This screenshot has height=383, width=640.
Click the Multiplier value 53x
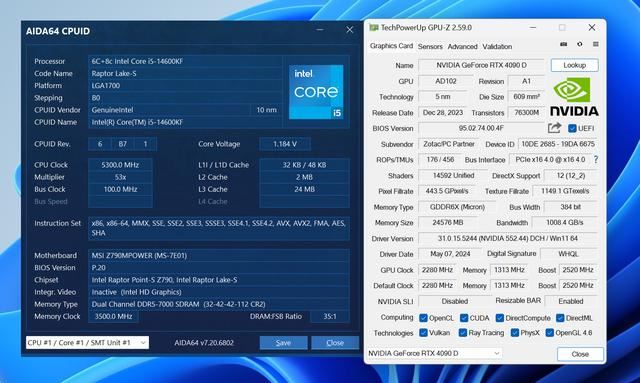pyautogui.click(x=120, y=177)
